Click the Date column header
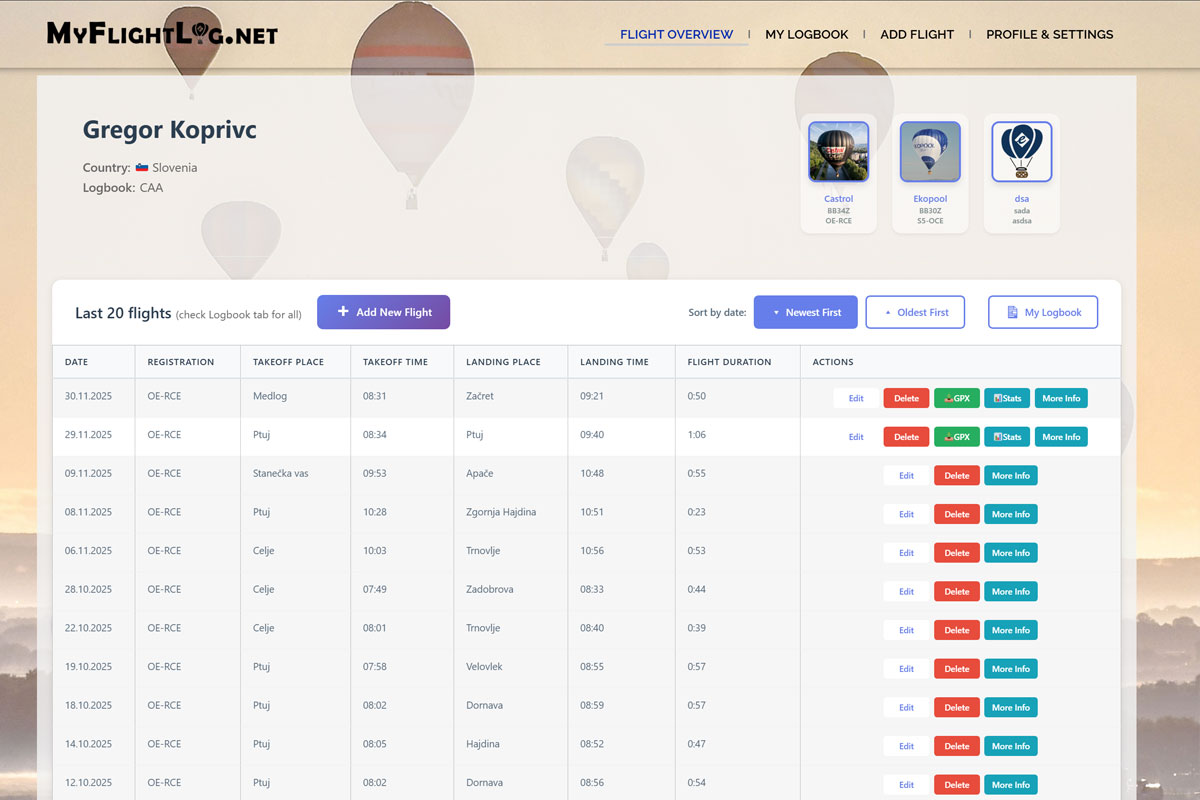 point(77,362)
